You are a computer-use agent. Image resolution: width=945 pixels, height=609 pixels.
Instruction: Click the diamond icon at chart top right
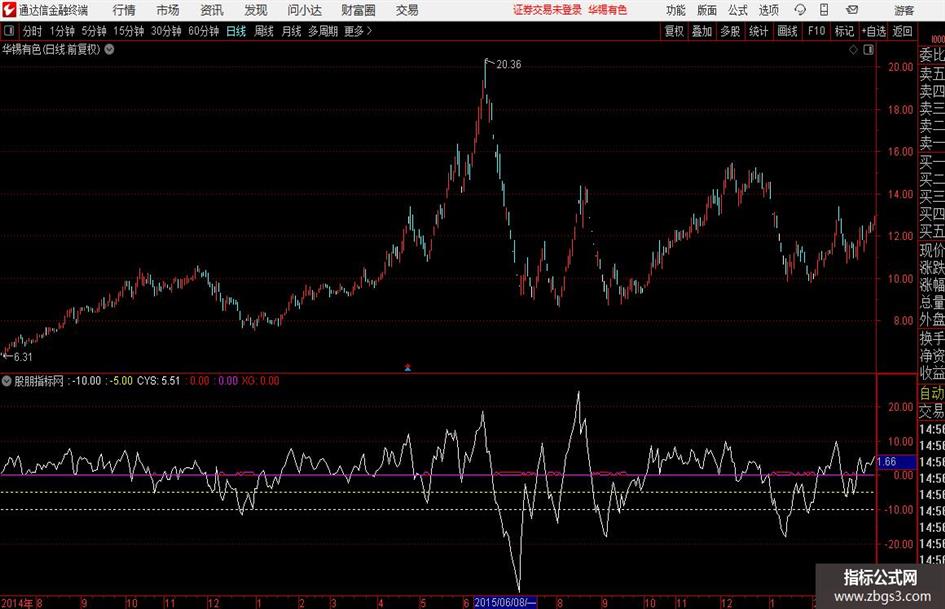(x=853, y=50)
